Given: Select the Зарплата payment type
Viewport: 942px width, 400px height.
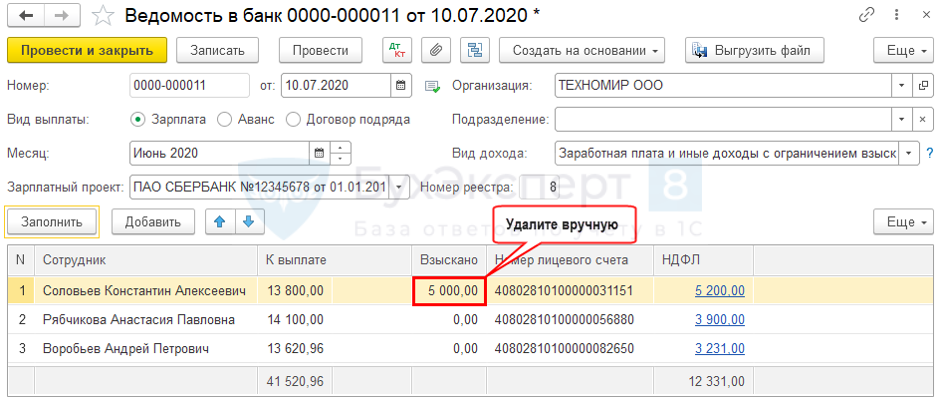Looking at the screenshot, I should pos(138,119).
